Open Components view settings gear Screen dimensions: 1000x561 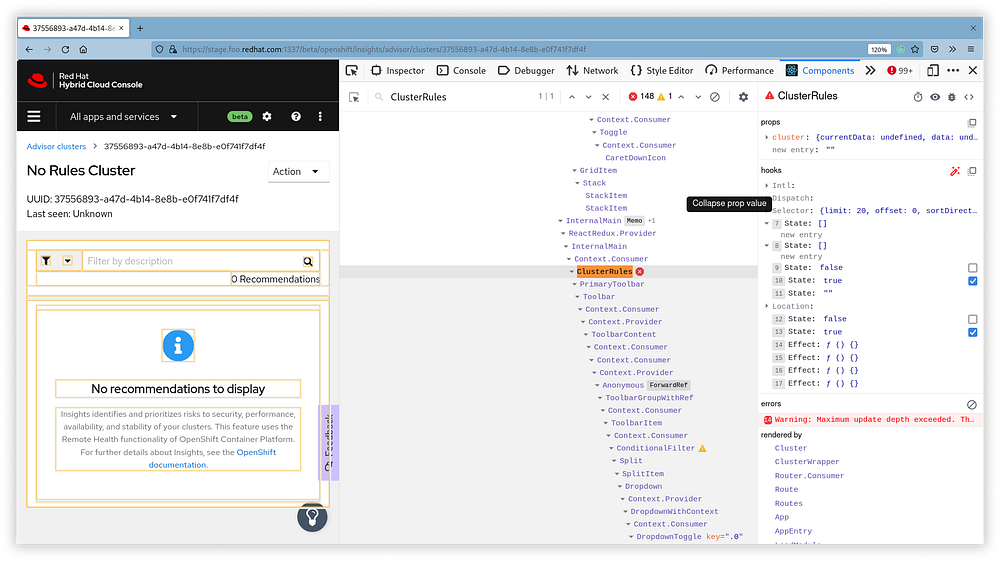[x=743, y=97]
